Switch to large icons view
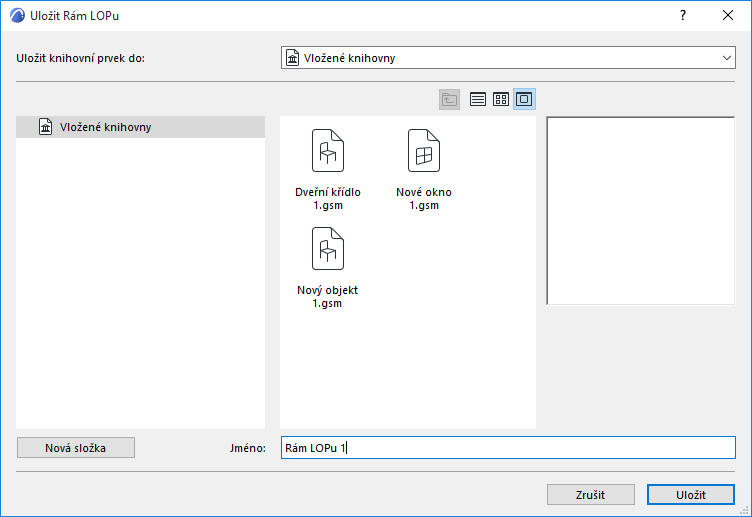 coord(524,99)
